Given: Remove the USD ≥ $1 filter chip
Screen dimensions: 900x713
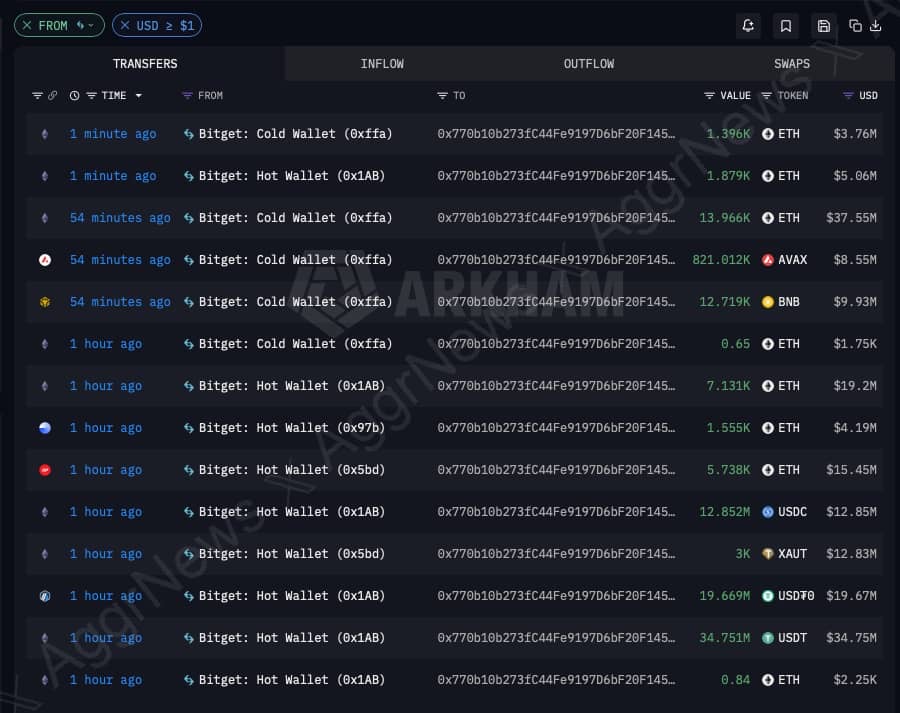Looking at the screenshot, I should coord(125,25).
